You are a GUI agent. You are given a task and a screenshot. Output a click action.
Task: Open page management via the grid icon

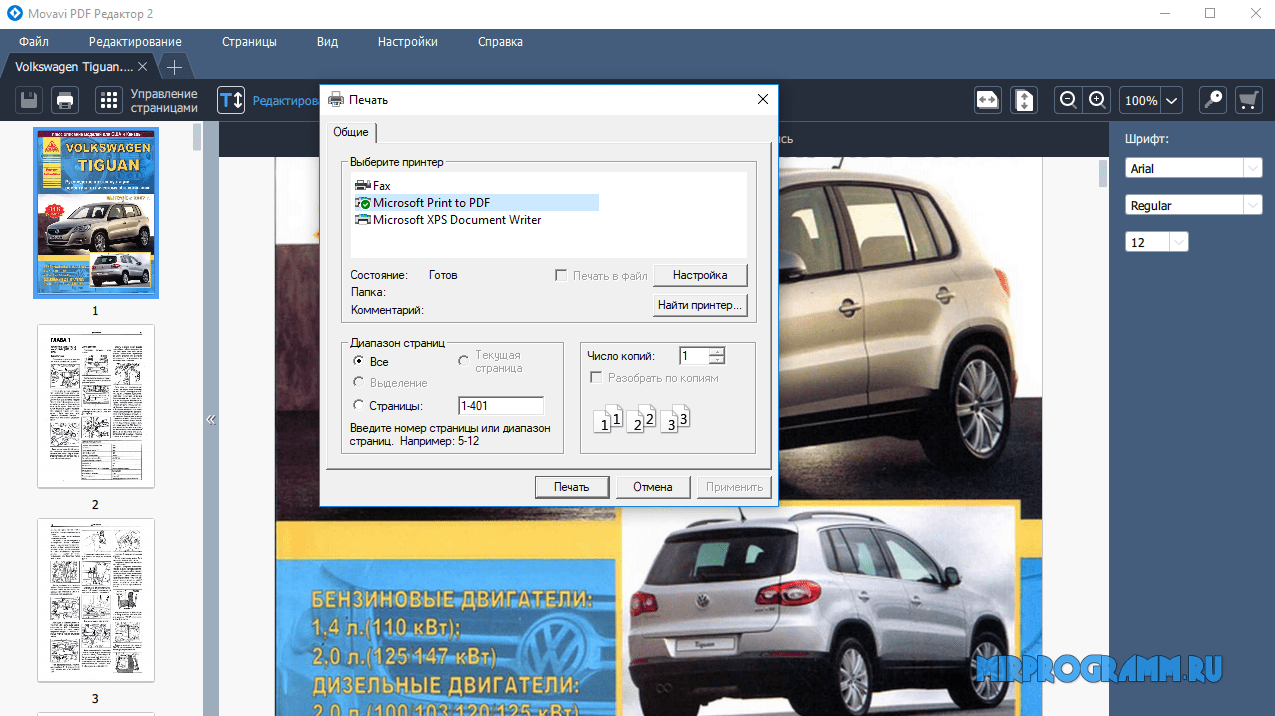[x=108, y=100]
